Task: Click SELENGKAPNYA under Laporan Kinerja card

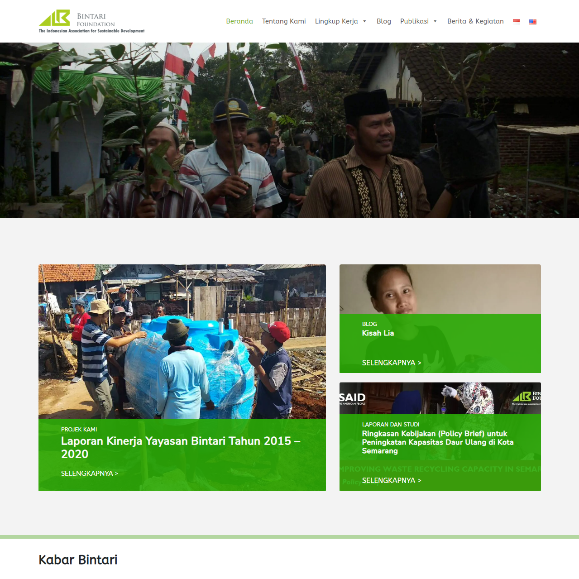Action: point(89,473)
